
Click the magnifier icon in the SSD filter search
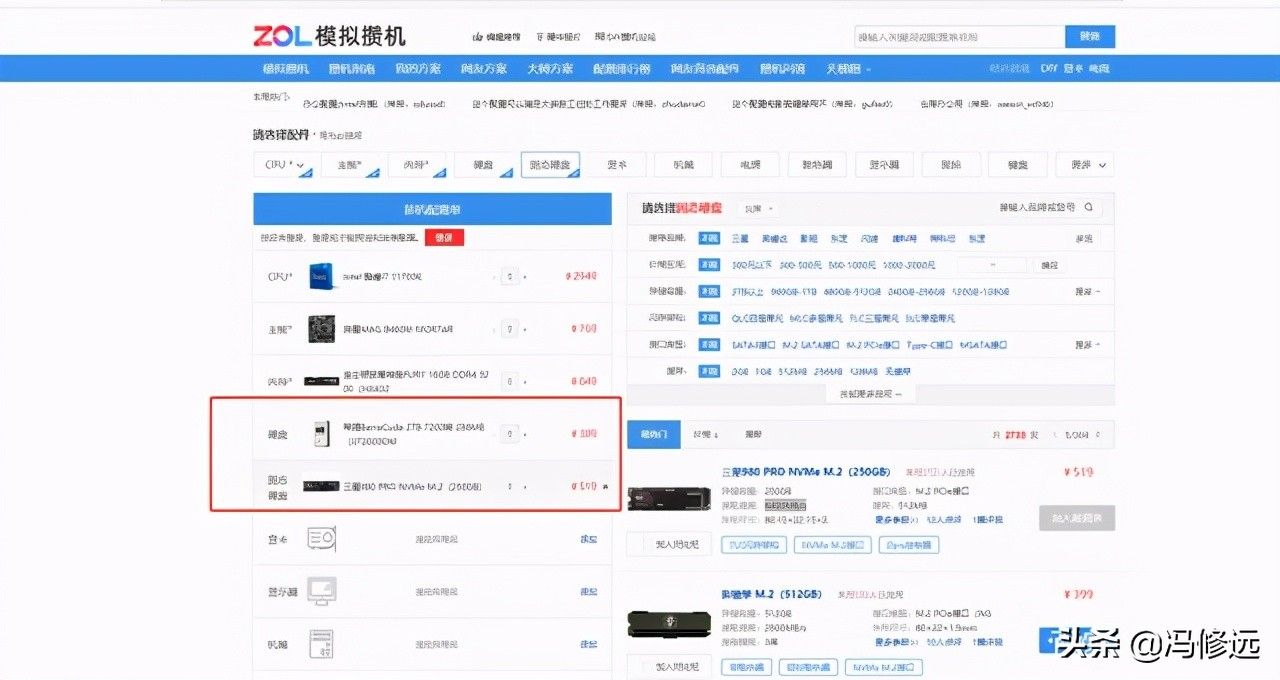(x=1088, y=208)
